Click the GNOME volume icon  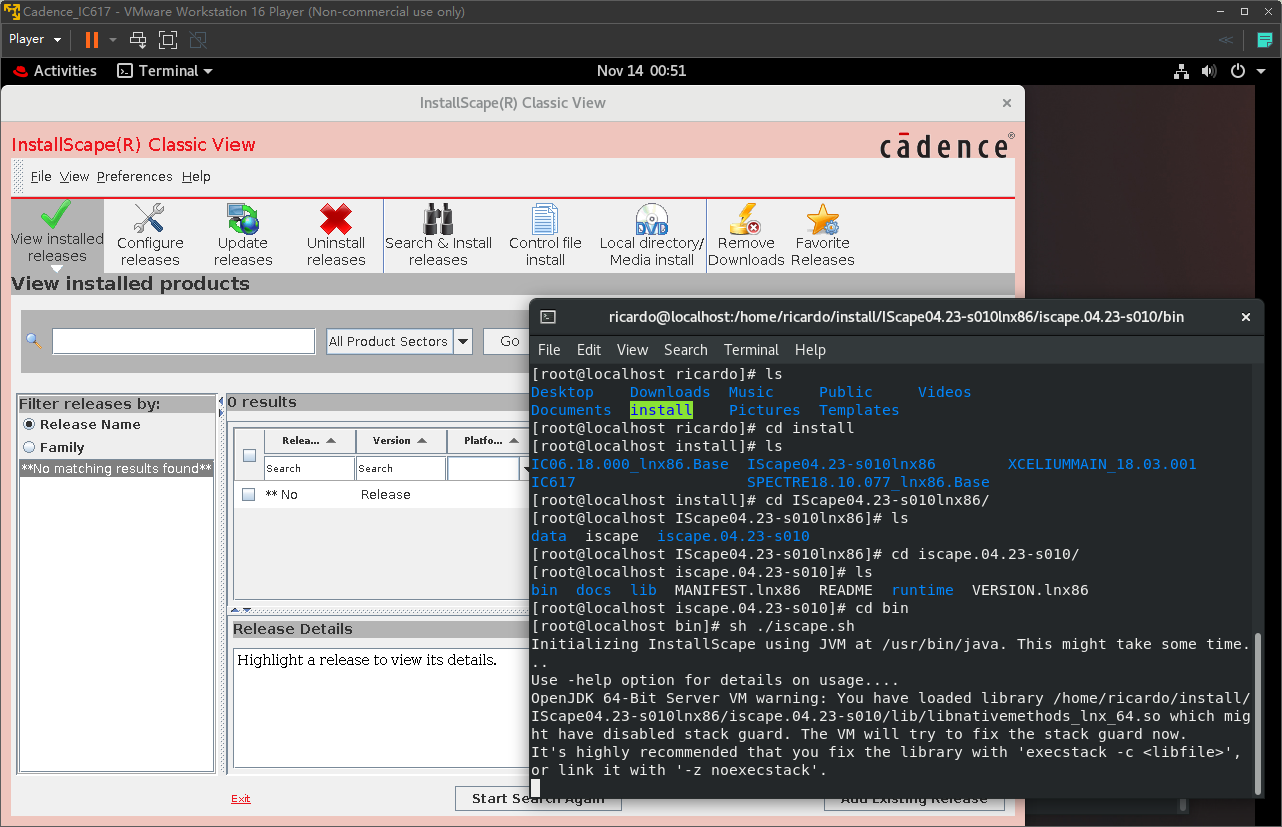(1209, 71)
